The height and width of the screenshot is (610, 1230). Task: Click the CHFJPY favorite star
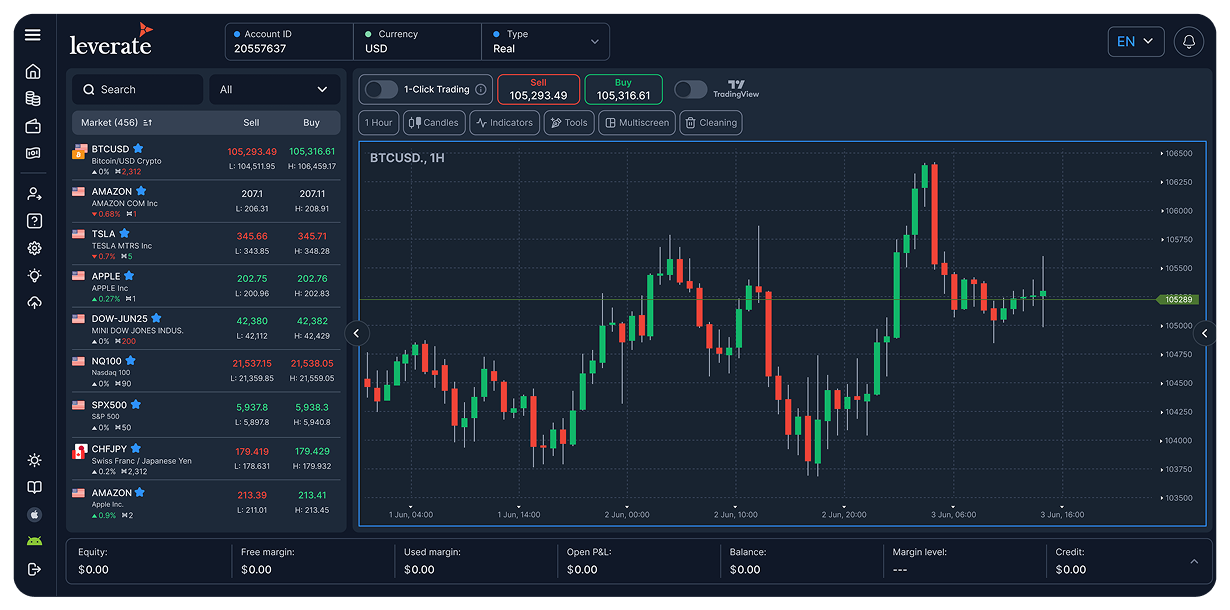136,449
